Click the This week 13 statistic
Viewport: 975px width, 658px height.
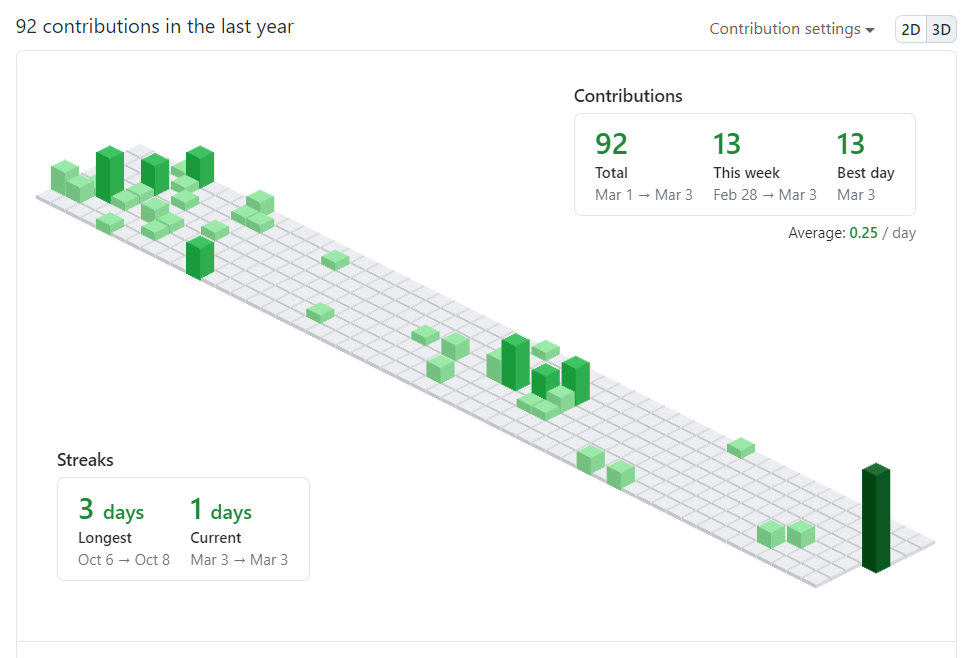[727, 144]
